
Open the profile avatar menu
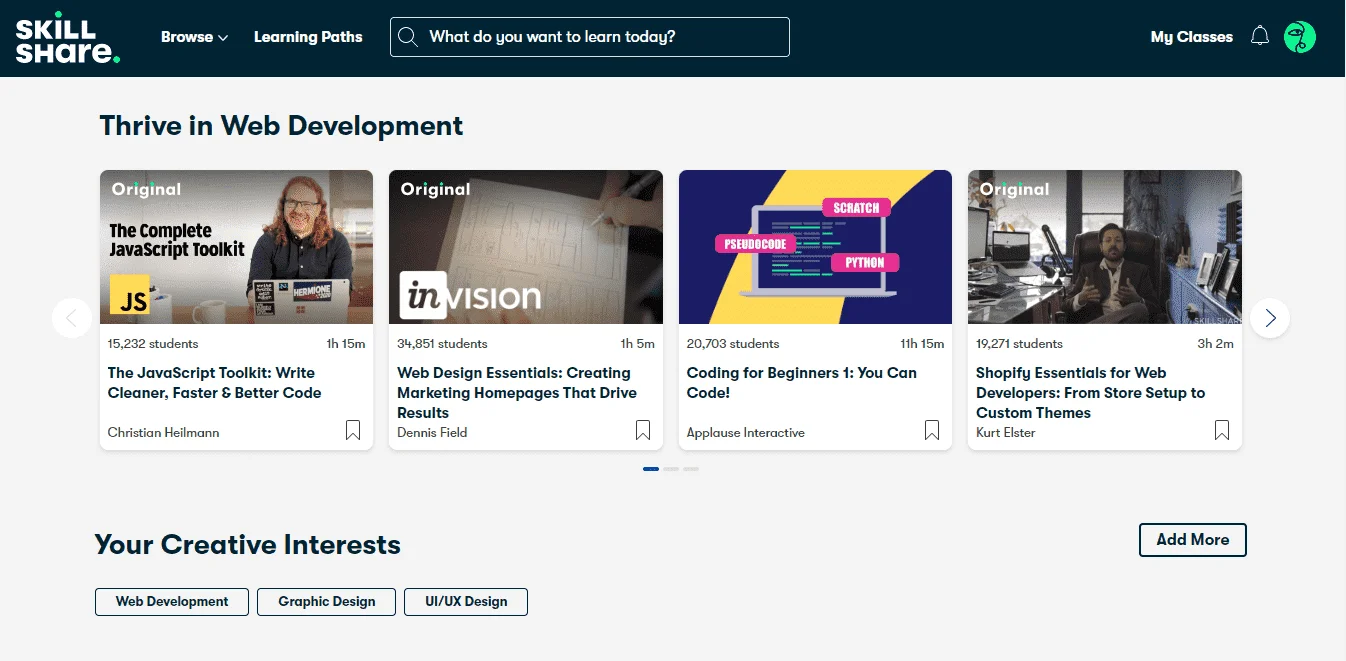[1300, 37]
